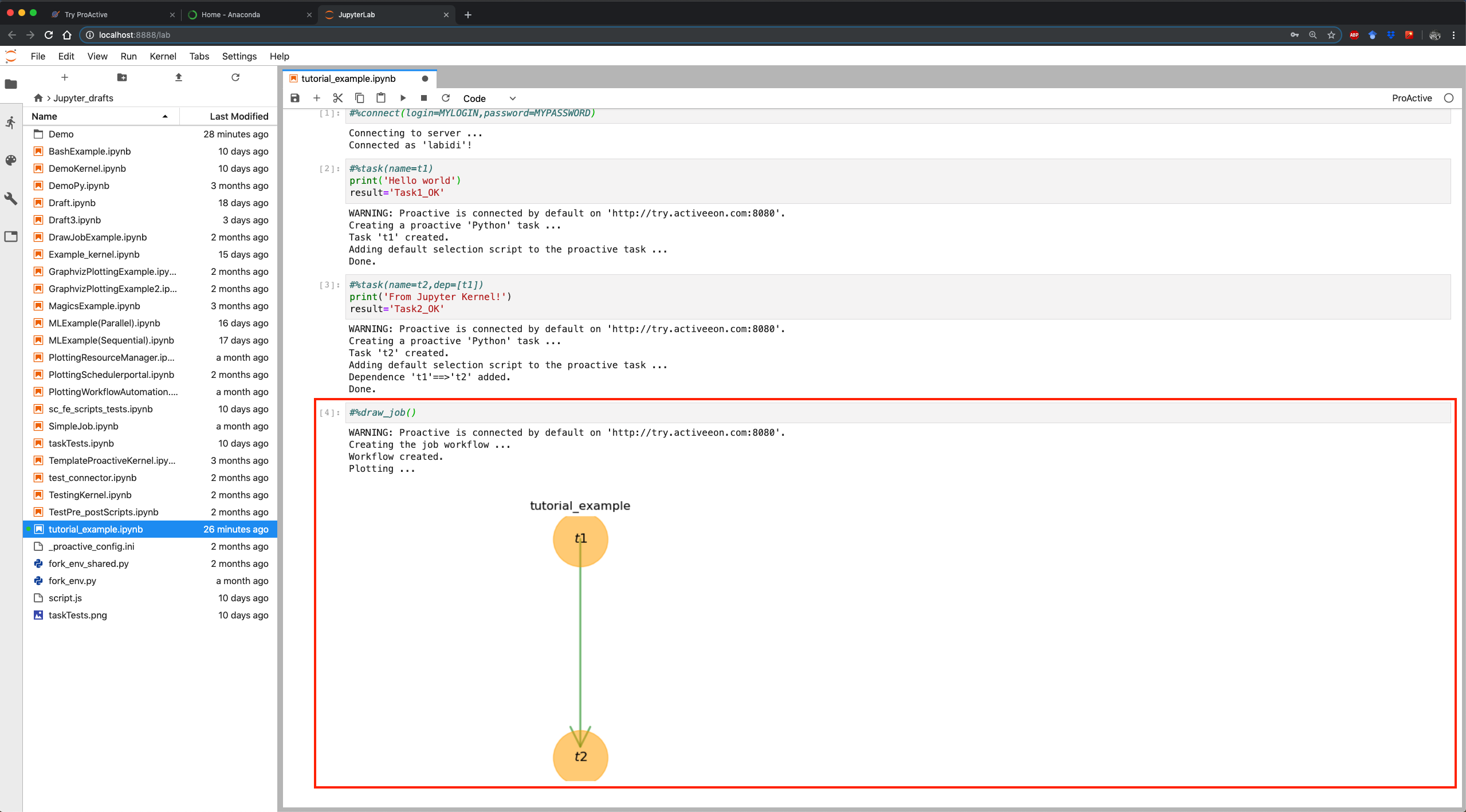Insert a cell below with plus button
1466x812 pixels.
pyautogui.click(x=316, y=98)
